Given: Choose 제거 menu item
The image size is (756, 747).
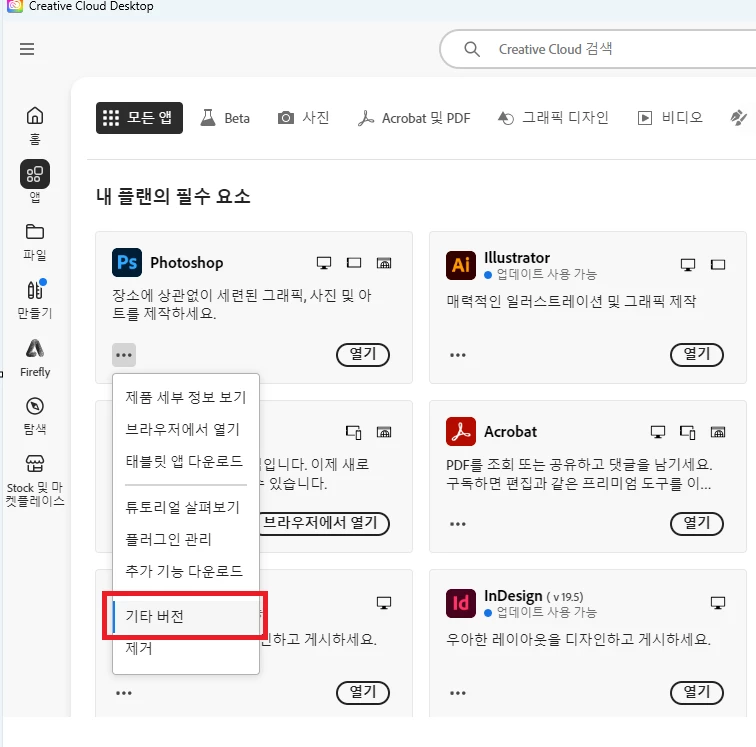Looking at the screenshot, I should point(186,649).
